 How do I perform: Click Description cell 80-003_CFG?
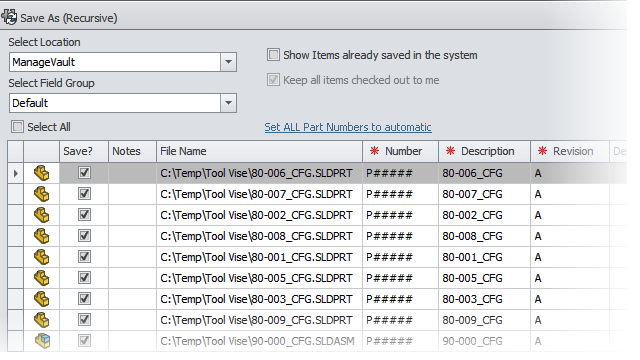click(484, 300)
